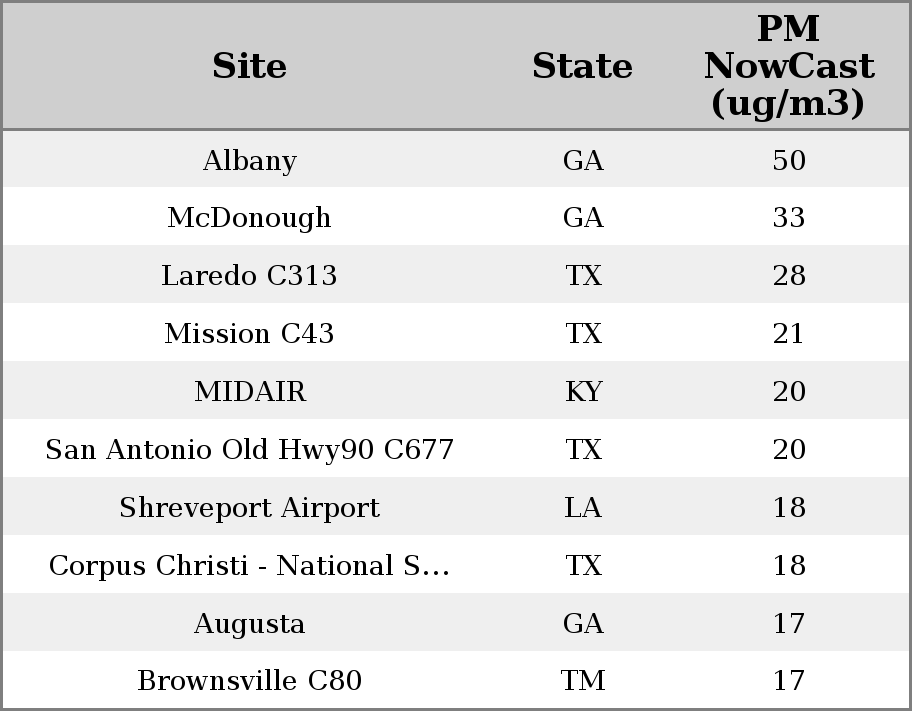Select the TM state cell
This screenshot has width=912, height=711.
click(x=583, y=681)
